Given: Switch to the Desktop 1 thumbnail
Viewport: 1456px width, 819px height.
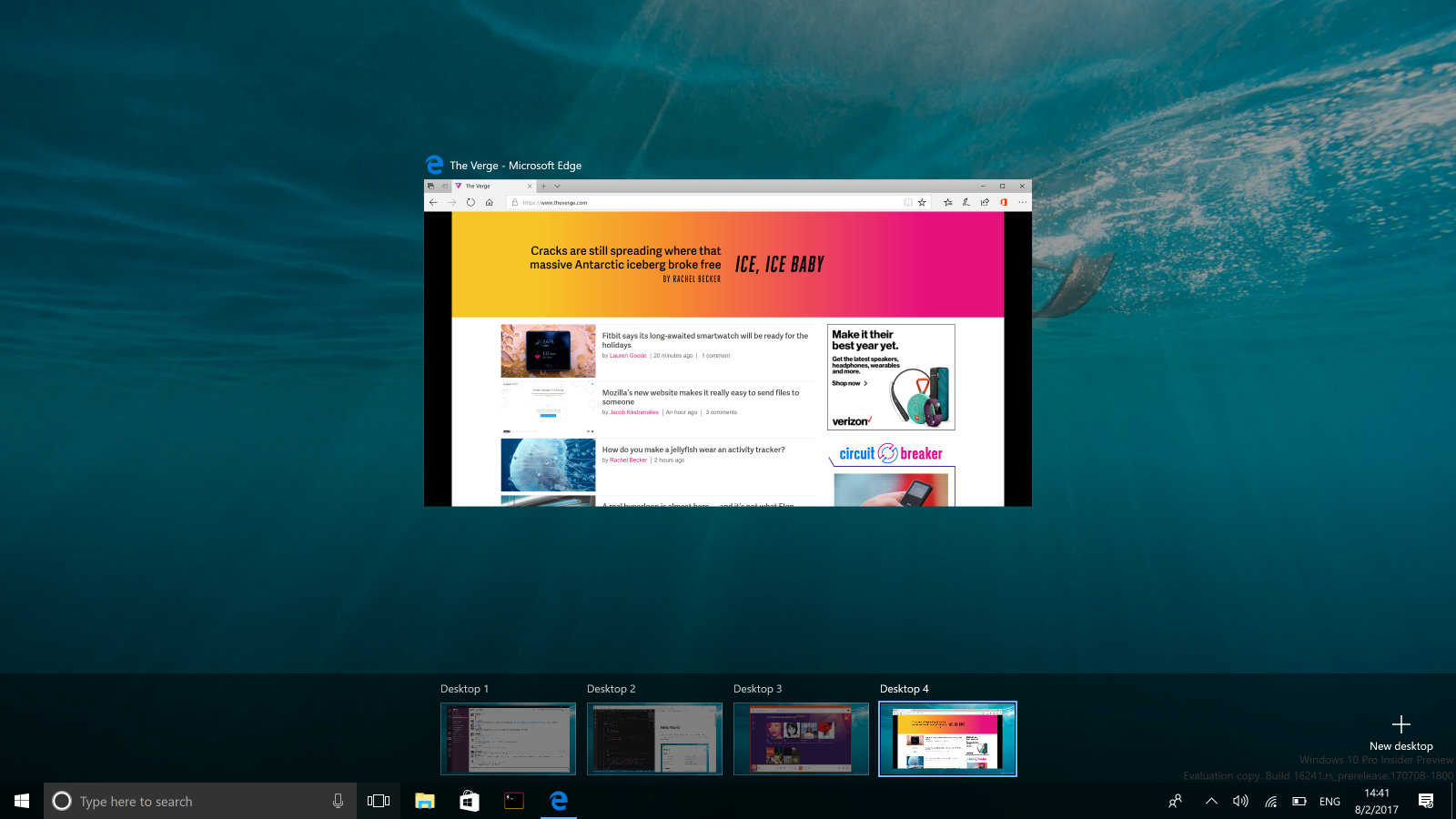Looking at the screenshot, I should pyautogui.click(x=508, y=738).
